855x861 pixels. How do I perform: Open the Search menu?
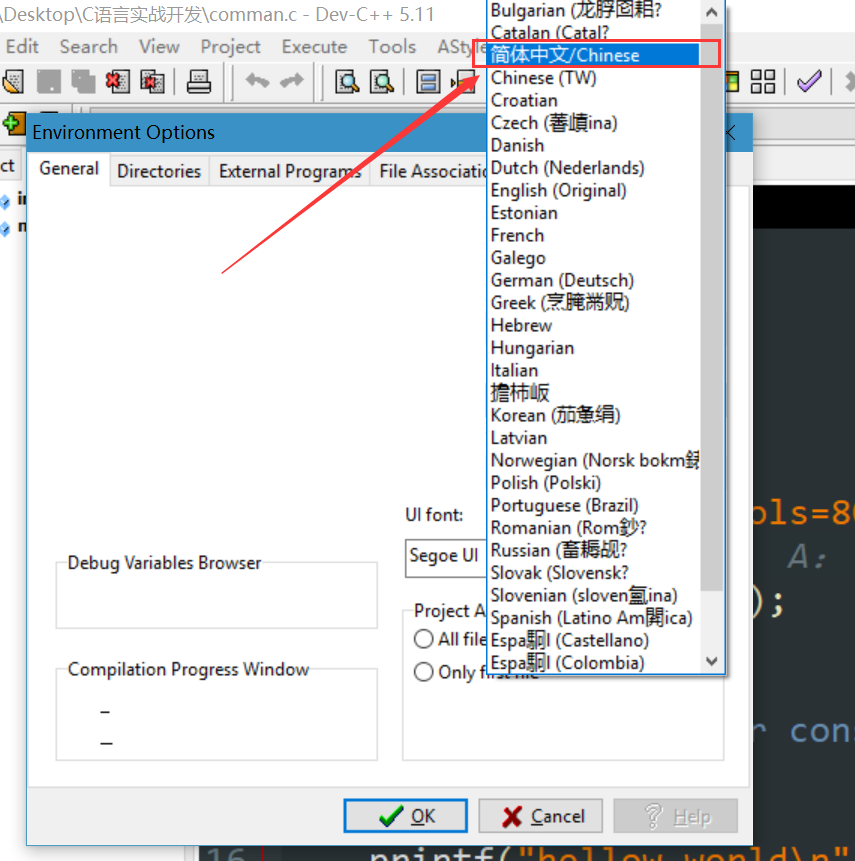88,47
